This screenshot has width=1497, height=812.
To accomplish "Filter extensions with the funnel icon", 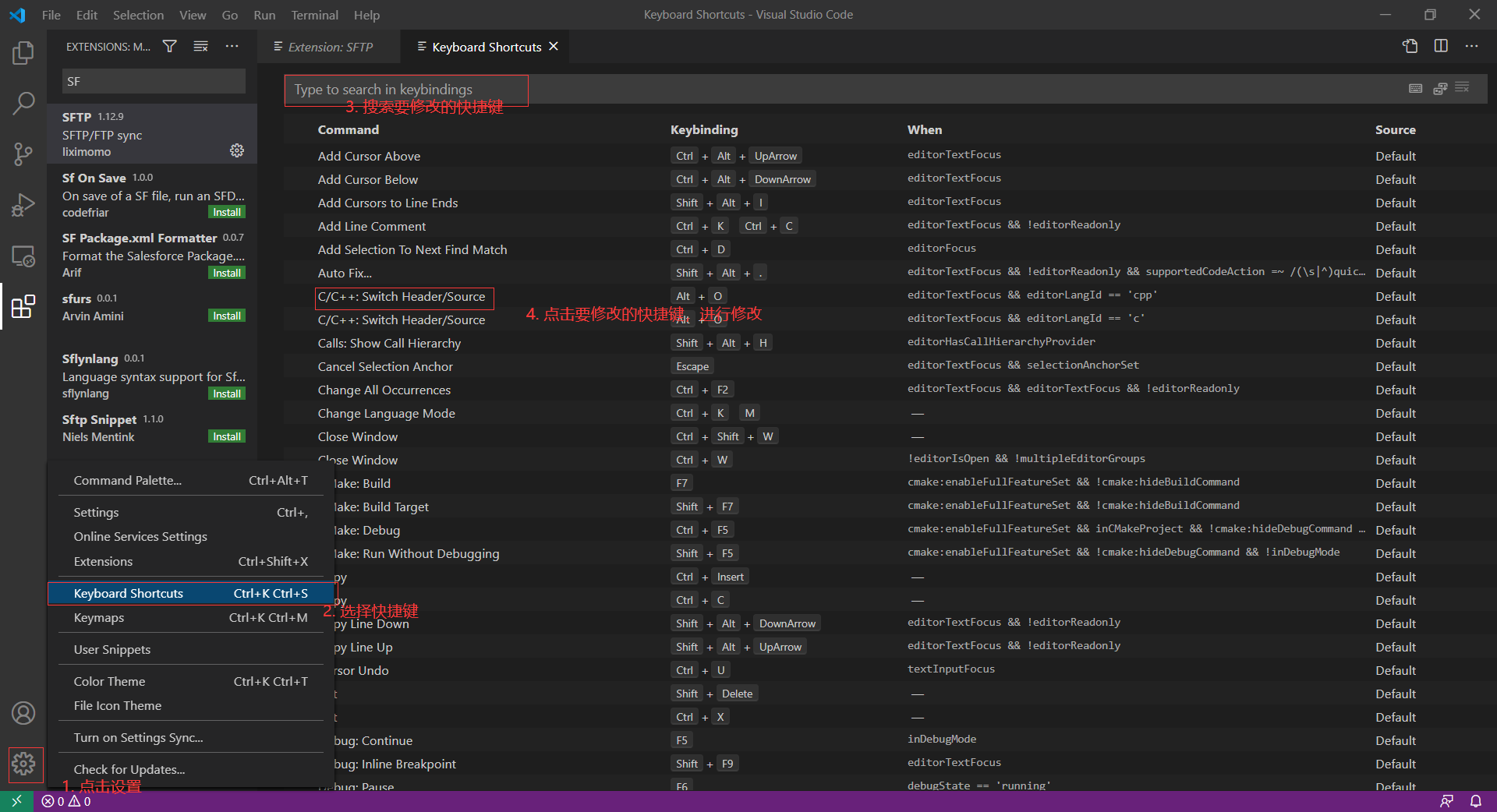I will point(169,47).
